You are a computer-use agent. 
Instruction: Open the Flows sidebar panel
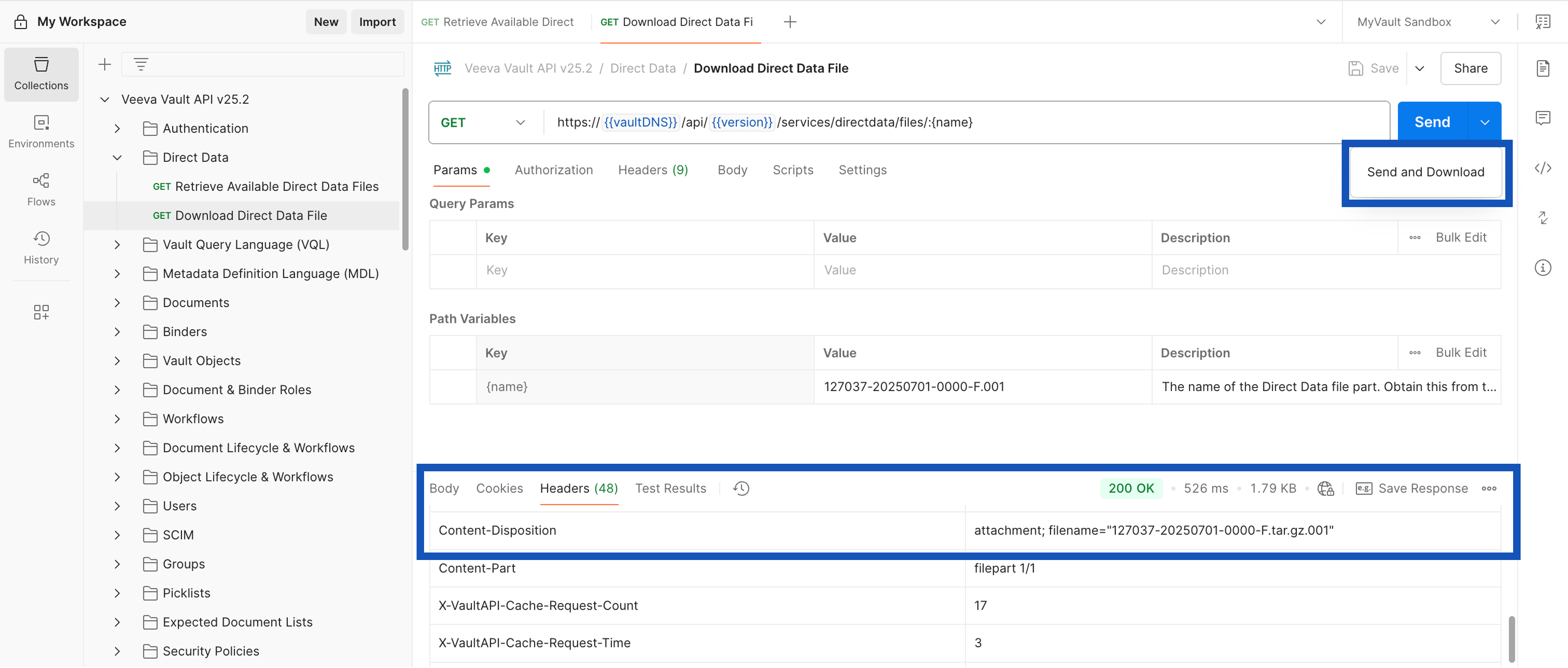tap(41, 189)
